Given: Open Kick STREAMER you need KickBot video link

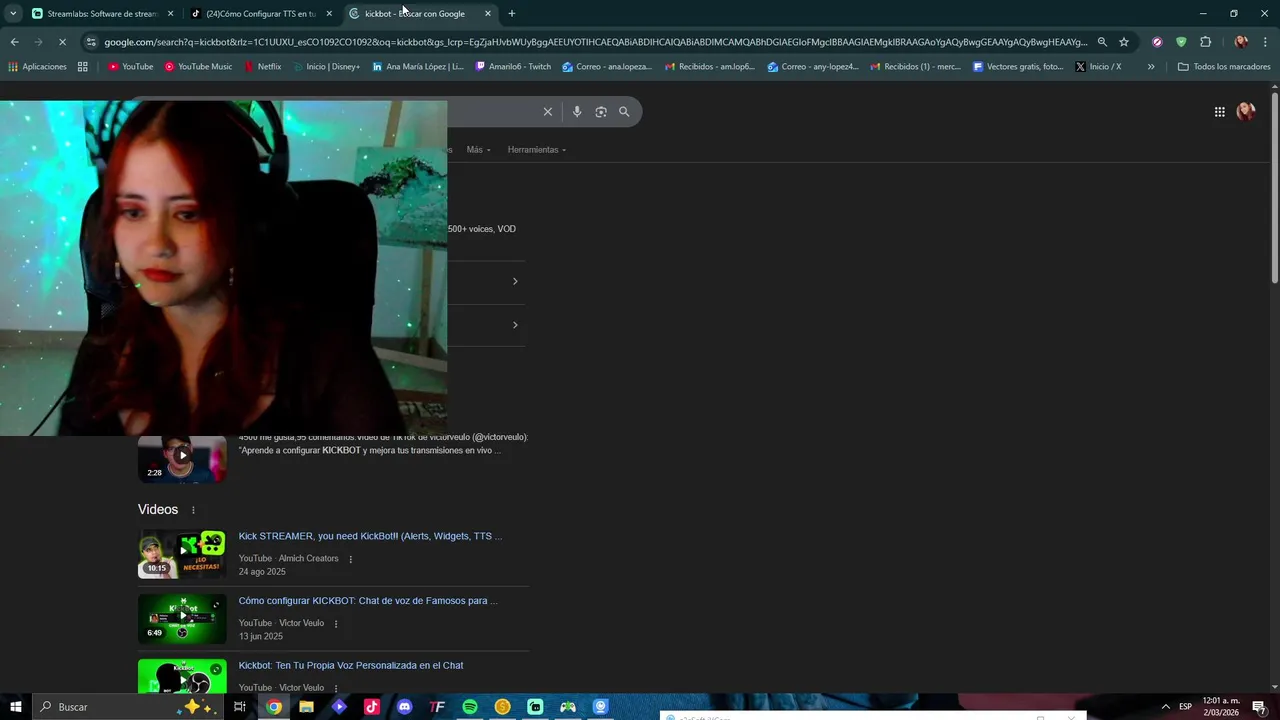Looking at the screenshot, I should tap(370, 536).
